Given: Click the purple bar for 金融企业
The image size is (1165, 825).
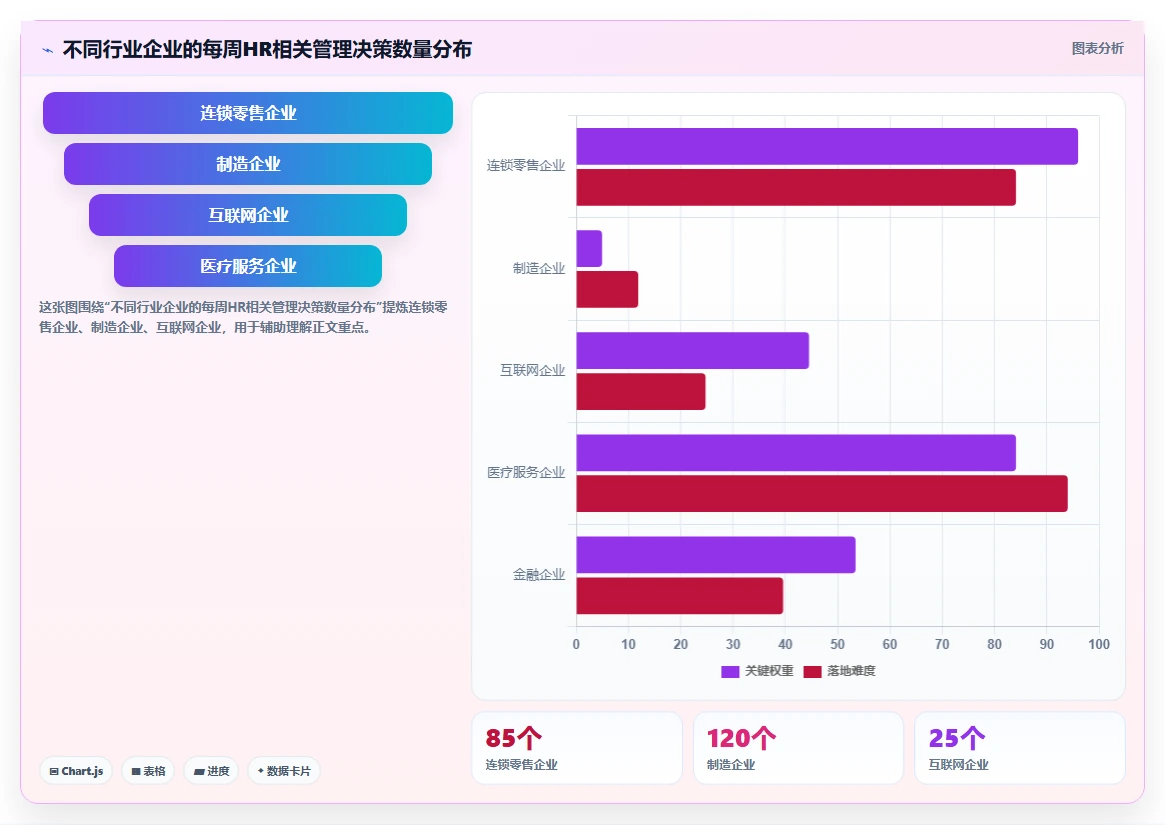Looking at the screenshot, I should click(715, 555).
